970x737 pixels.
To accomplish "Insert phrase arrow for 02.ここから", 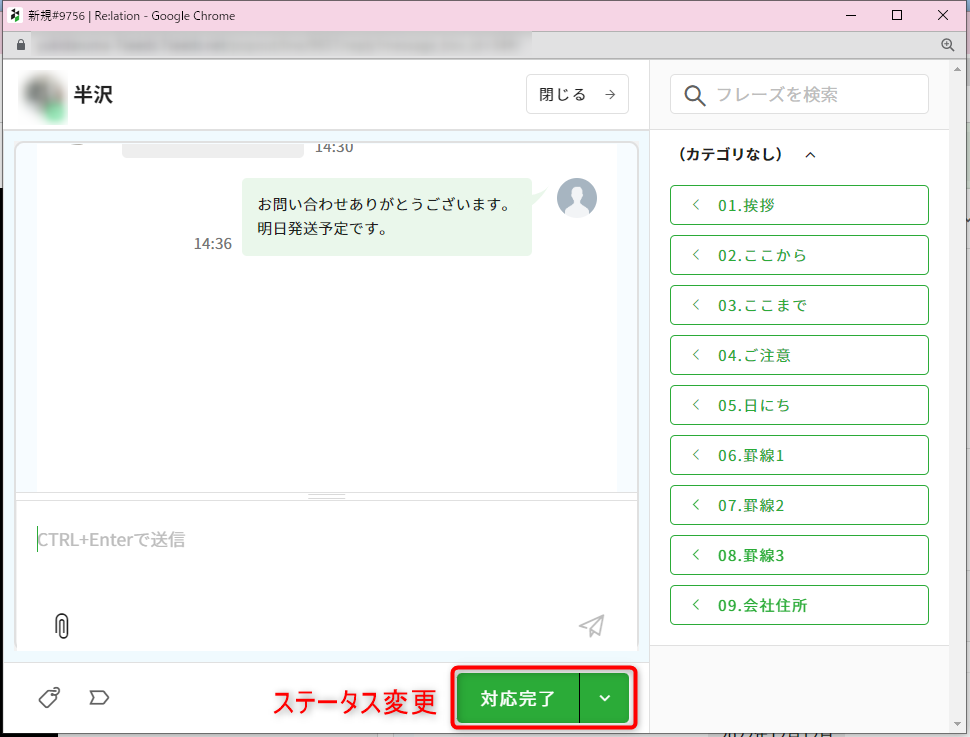I will (697, 255).
